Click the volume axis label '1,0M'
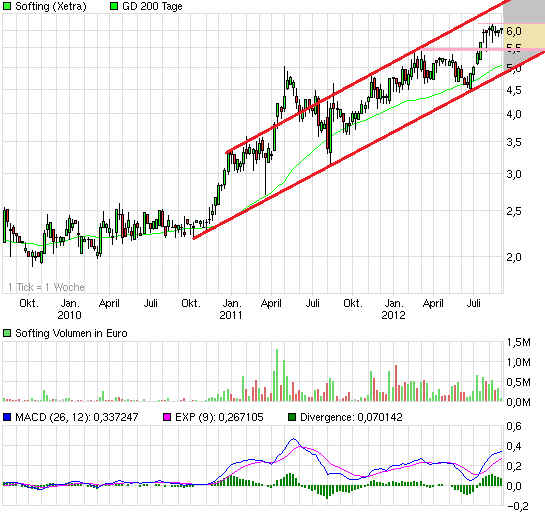 pos(519,362)
